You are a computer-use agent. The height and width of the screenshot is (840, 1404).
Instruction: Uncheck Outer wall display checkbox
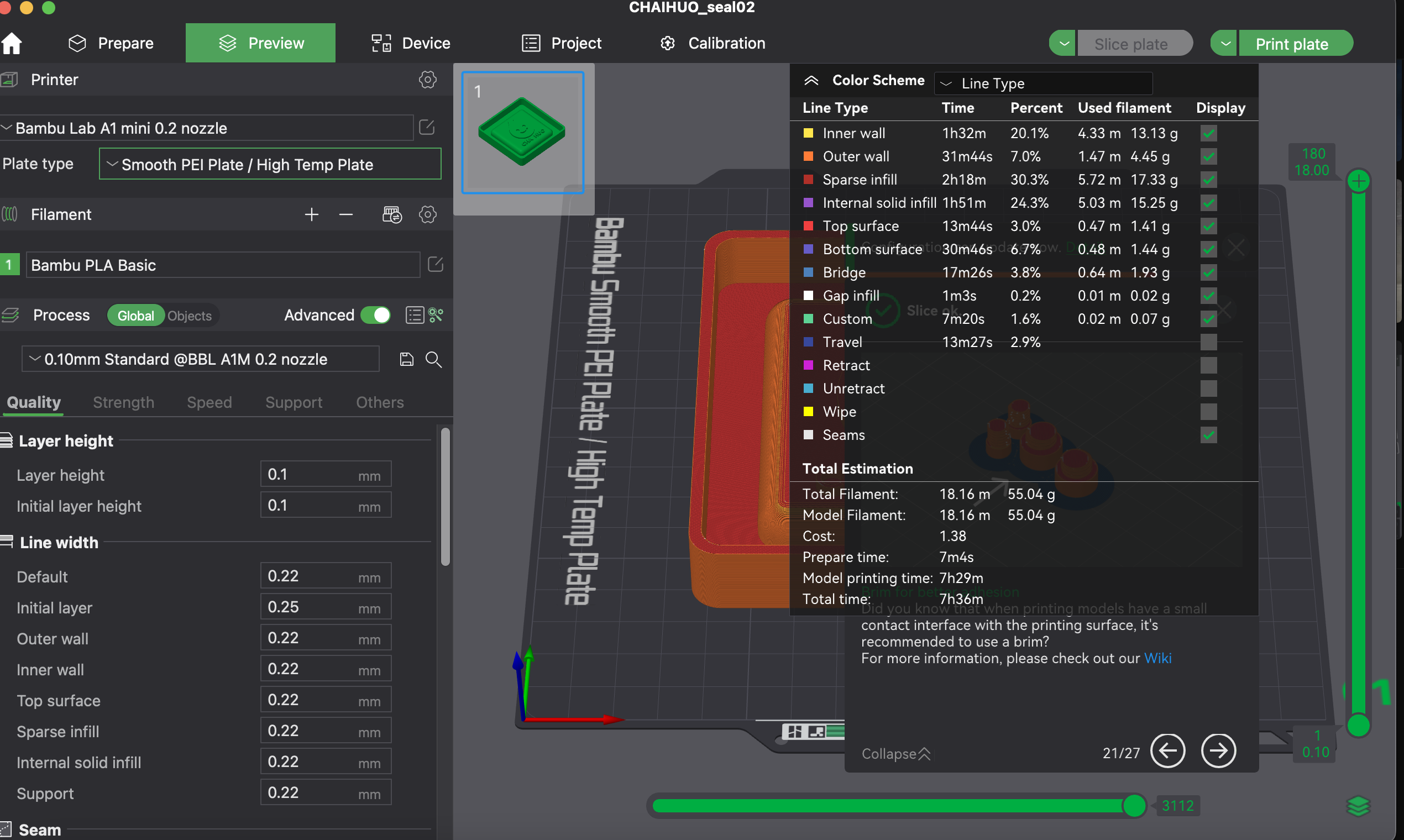pos(1209,157)
